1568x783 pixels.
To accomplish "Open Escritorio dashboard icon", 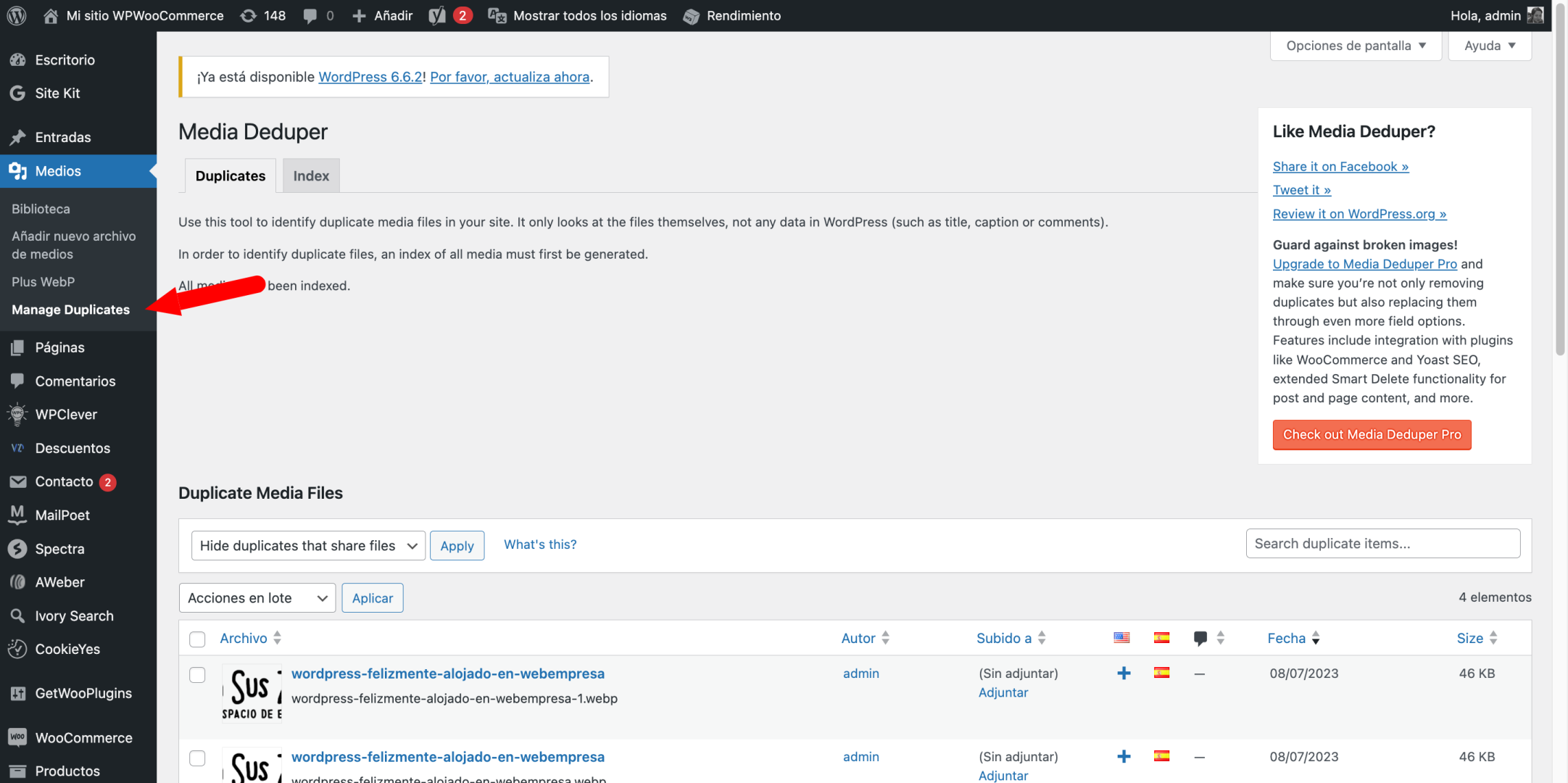I will pyautogui.click(x=17, y=60).
